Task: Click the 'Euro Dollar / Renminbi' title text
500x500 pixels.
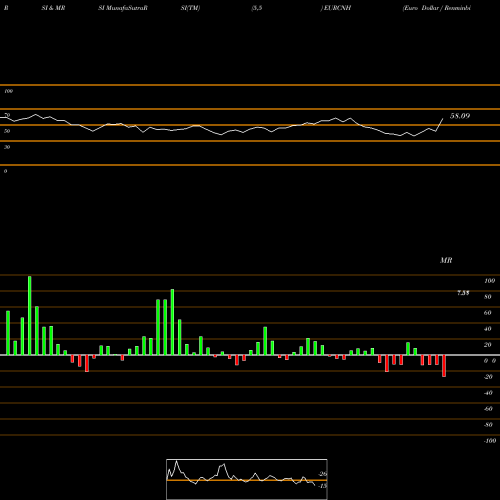Action: [437, 8]
